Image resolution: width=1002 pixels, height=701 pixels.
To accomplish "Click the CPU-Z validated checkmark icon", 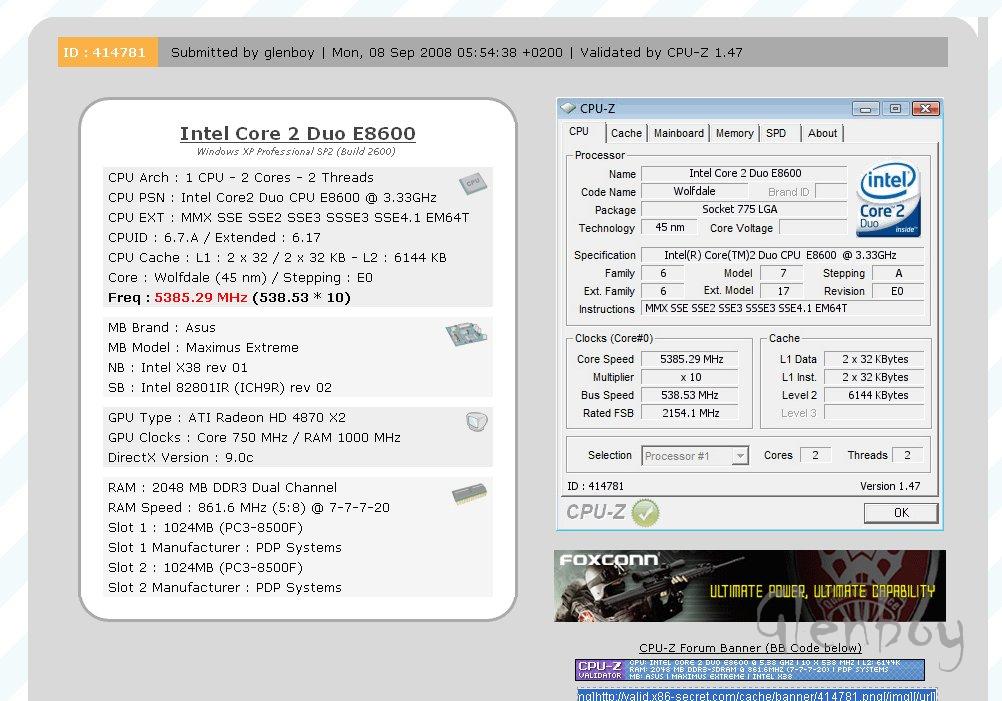I will (x=645, y=513).
